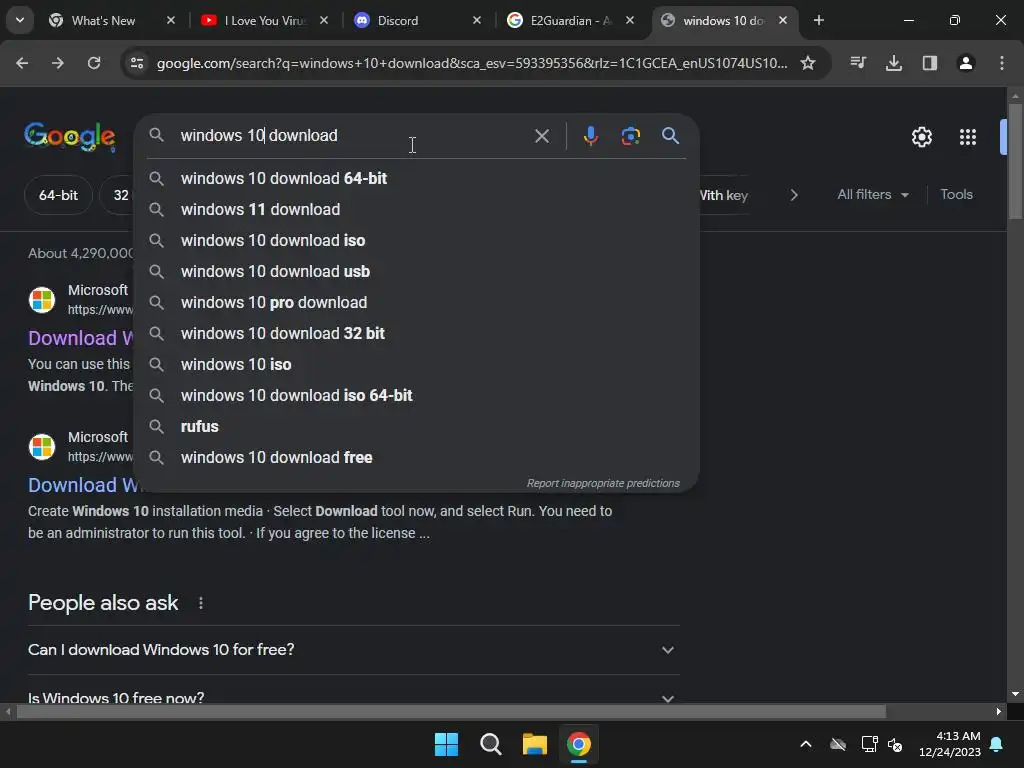
Task: Close the Discord tab
Action: [x=477, y=20]
